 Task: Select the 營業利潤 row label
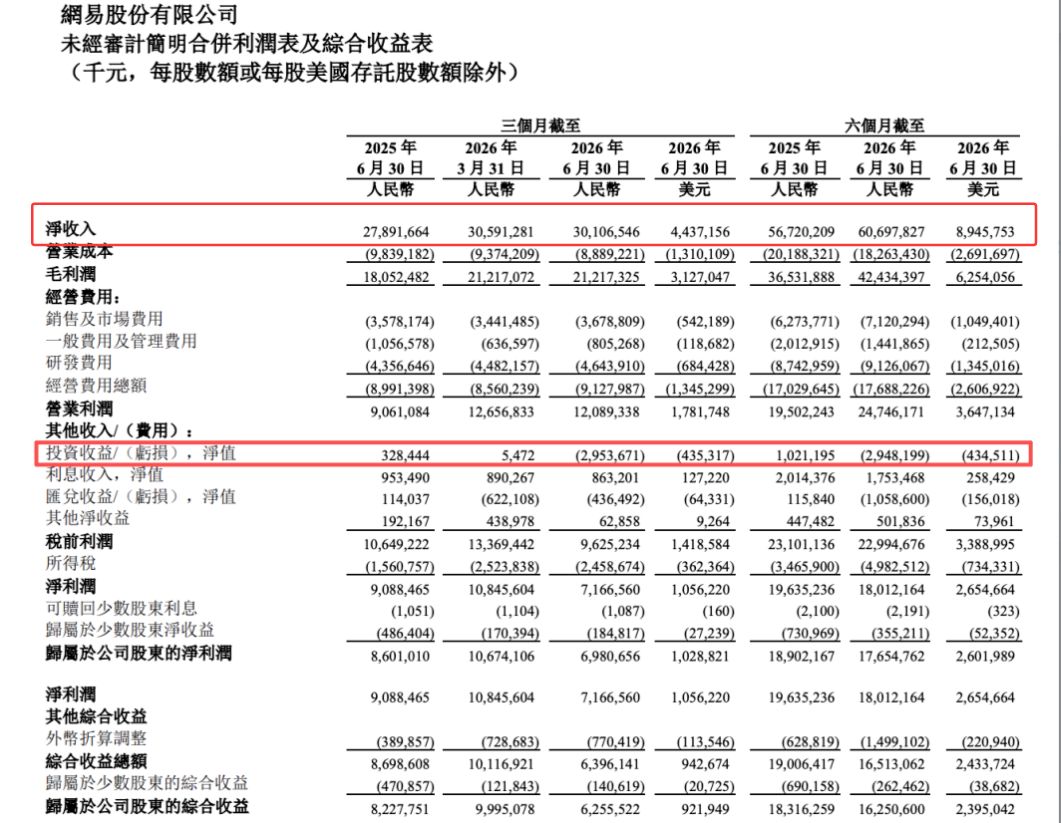78,409
